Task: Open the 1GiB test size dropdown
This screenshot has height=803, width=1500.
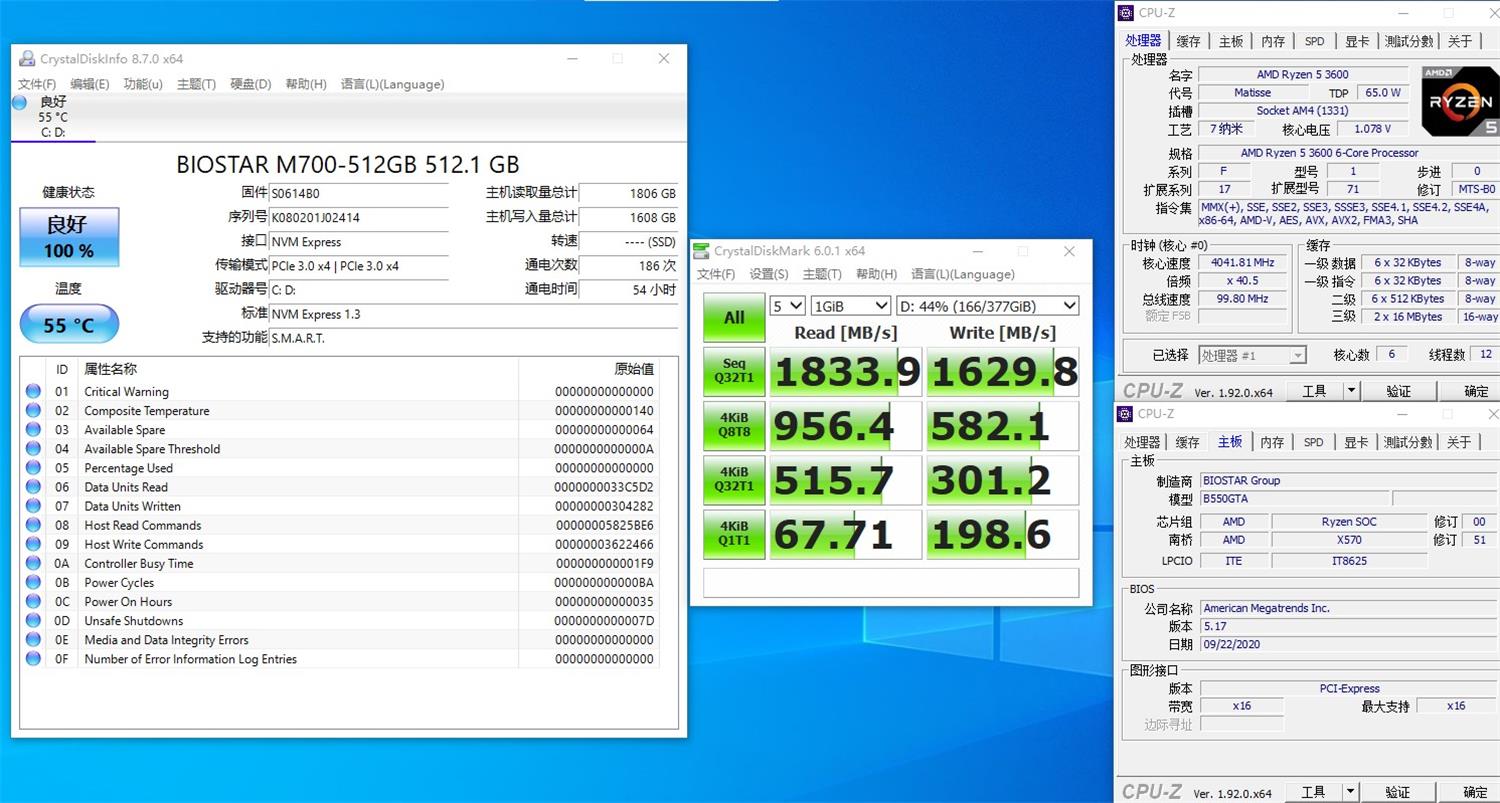Action: [850, 306]
